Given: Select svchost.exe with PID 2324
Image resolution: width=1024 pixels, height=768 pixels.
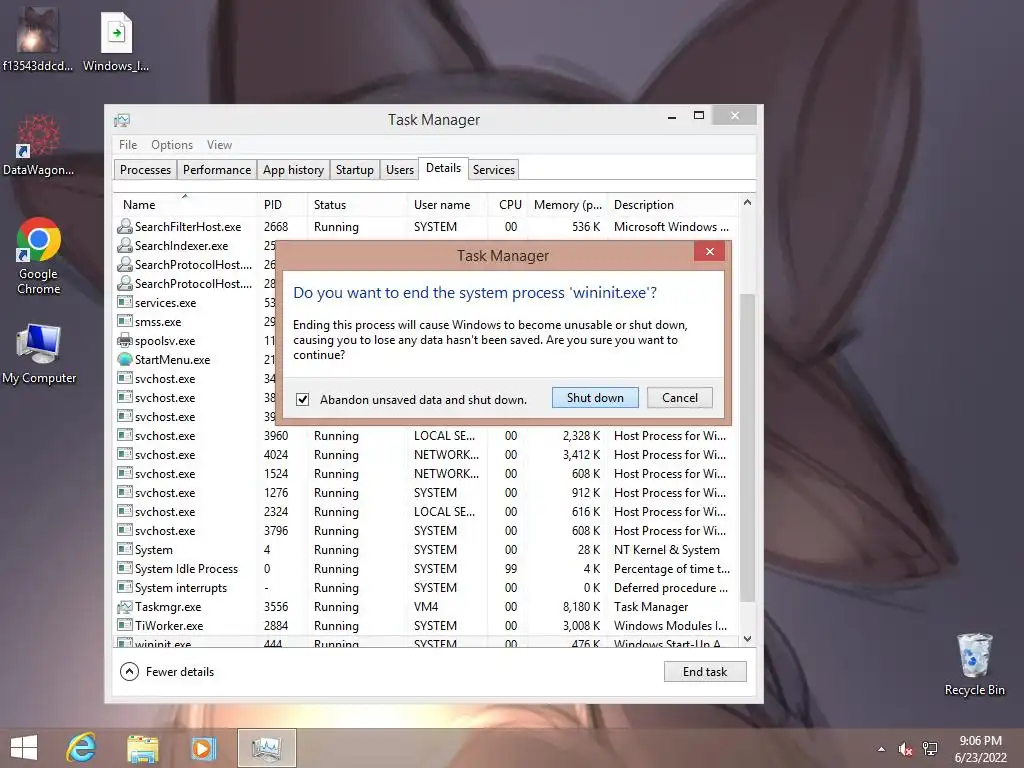Looking at the screenshot, I should click(x=426, y=511).
